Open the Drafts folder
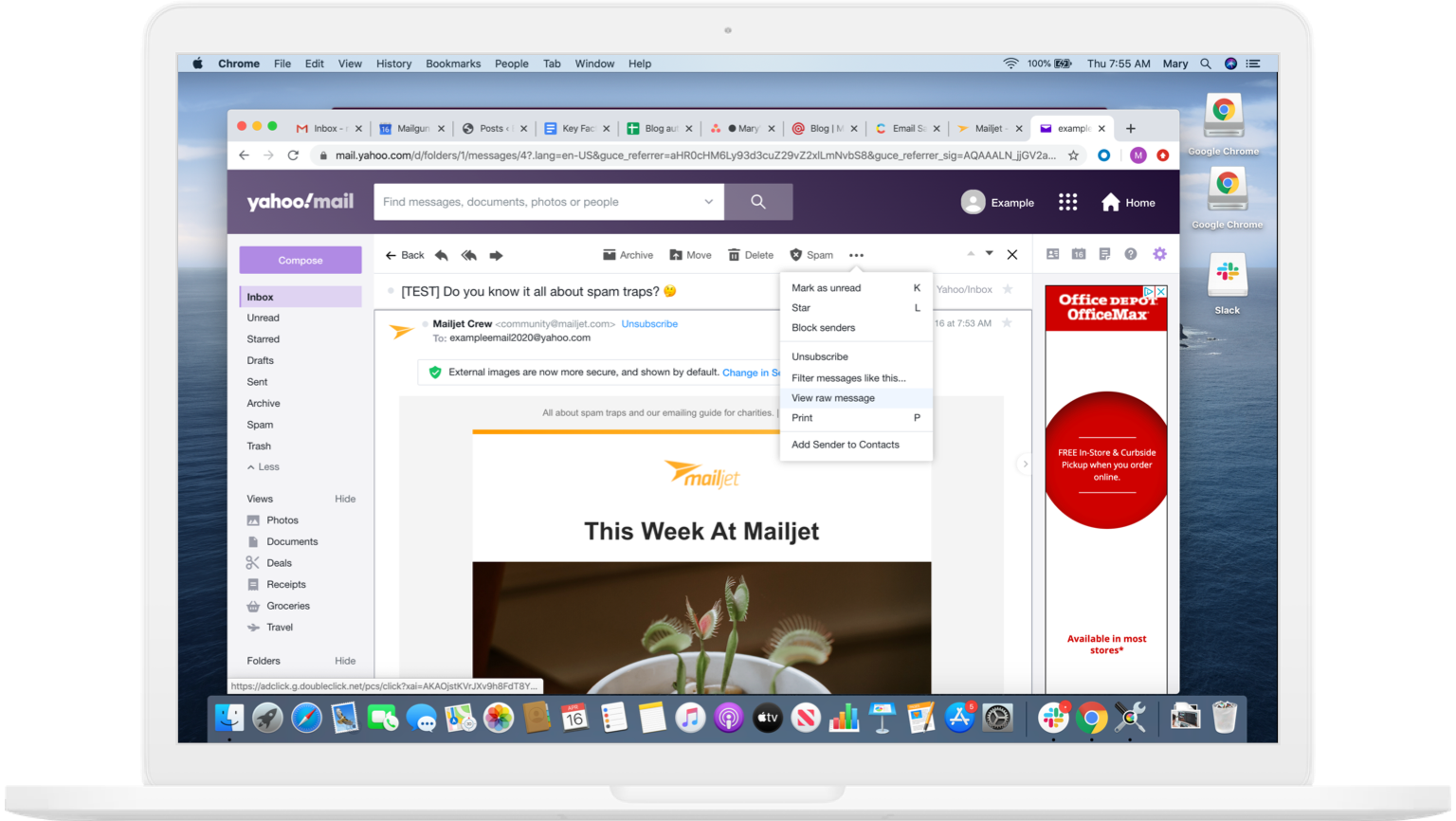 (x=261, y=360)
